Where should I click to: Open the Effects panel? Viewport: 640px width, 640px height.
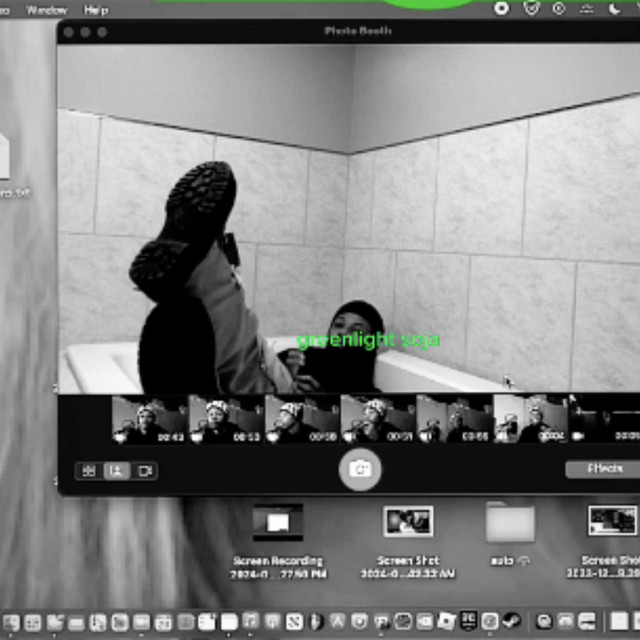[x=603, y=469]
